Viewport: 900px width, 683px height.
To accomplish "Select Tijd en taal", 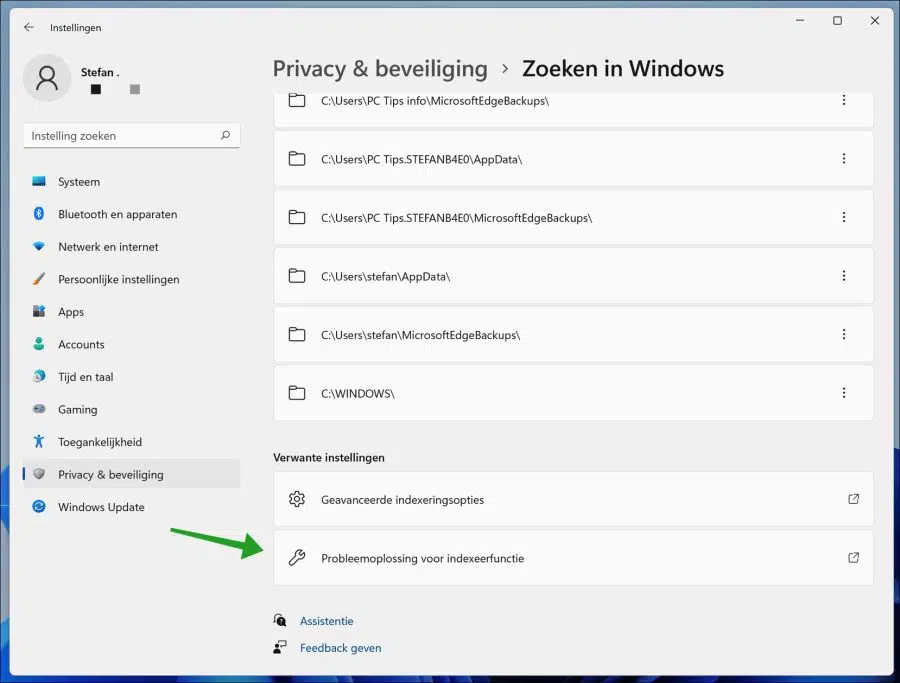I will click(x=131, y=377).
